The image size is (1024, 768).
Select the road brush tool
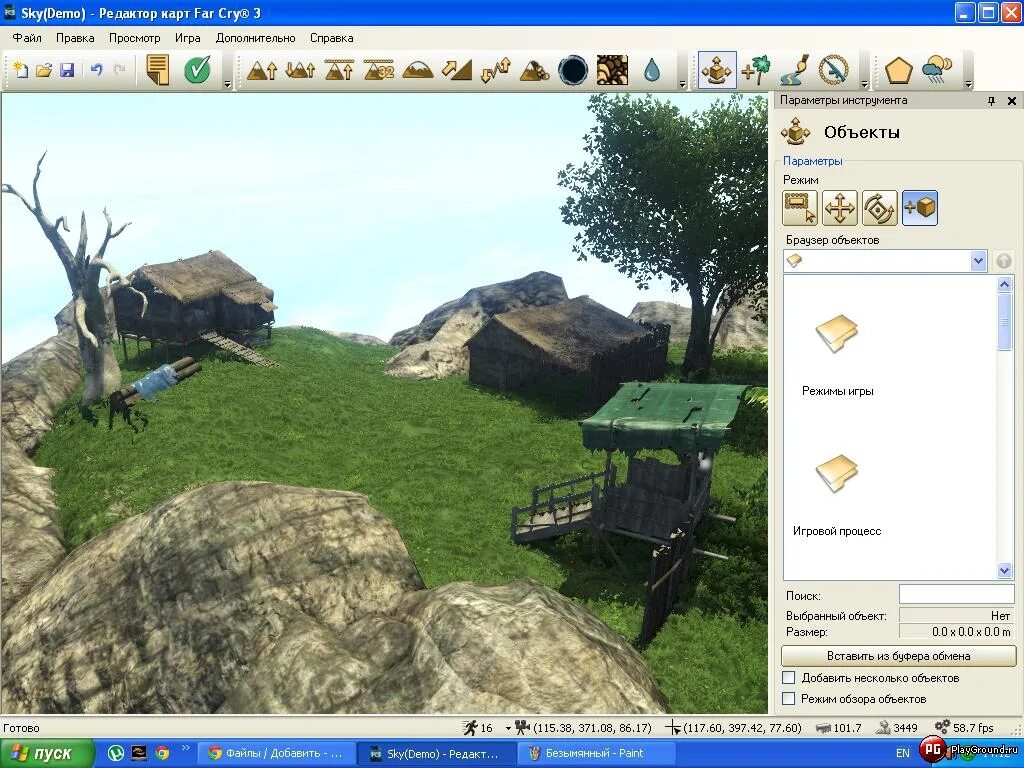795,70
